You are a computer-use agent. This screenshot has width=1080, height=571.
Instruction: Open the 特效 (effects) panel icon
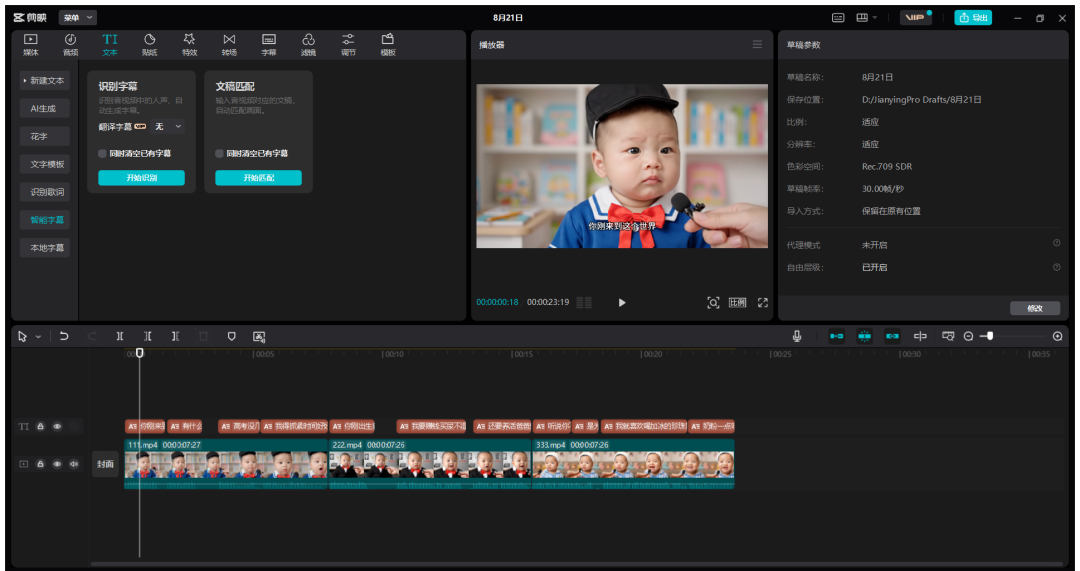189,44
